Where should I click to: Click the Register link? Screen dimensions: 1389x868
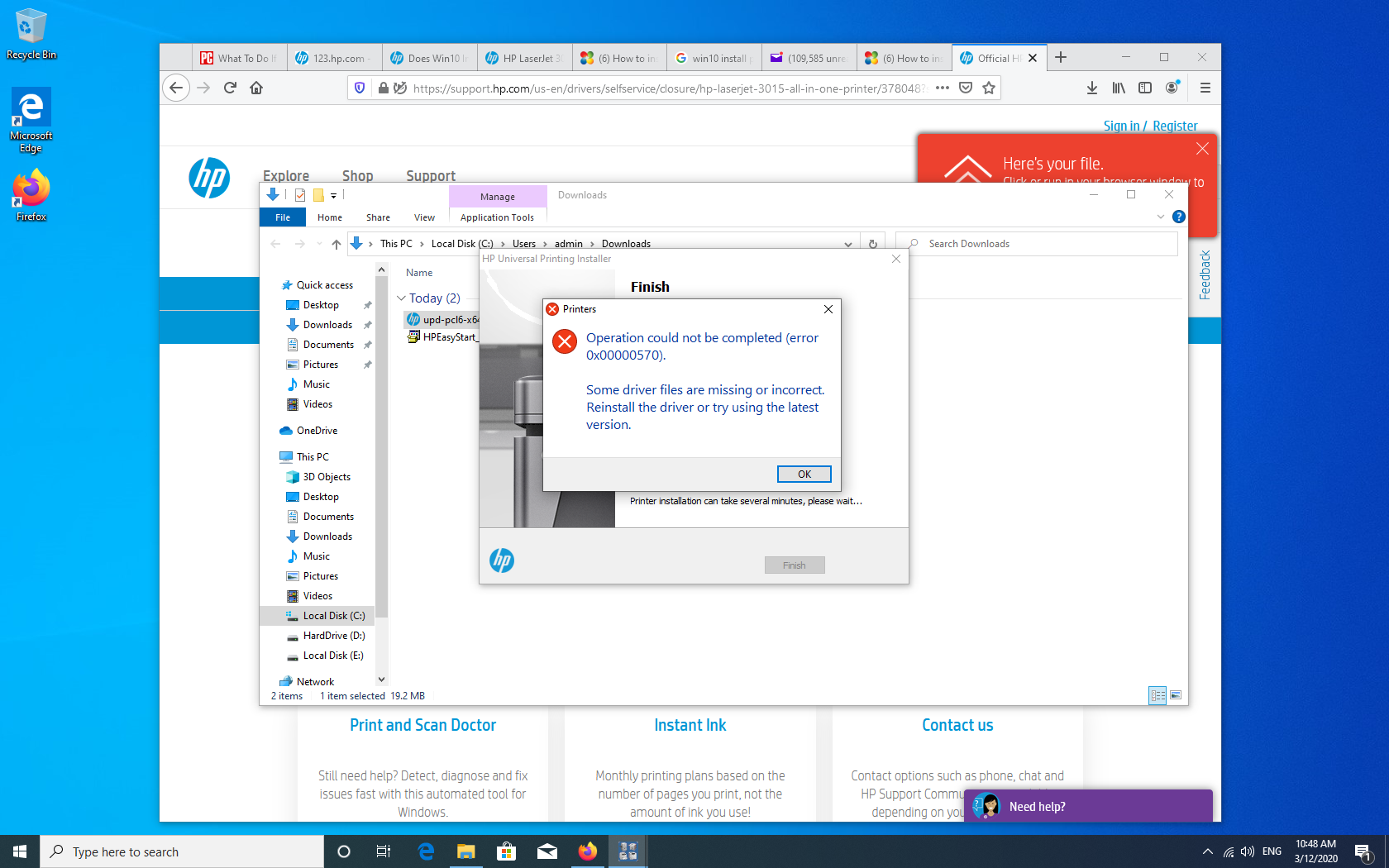pos(1175,126)
